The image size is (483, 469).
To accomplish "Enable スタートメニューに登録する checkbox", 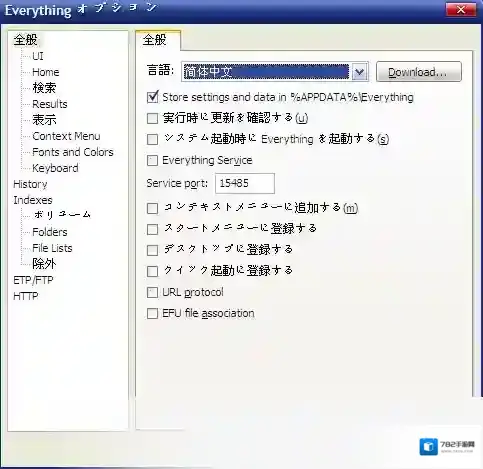I will pos(153,229).
